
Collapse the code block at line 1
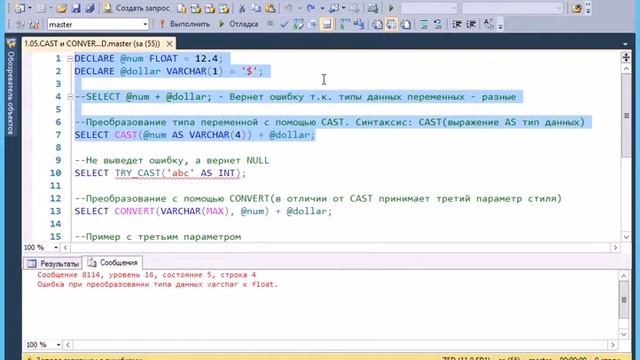click(x=70, y=59)
